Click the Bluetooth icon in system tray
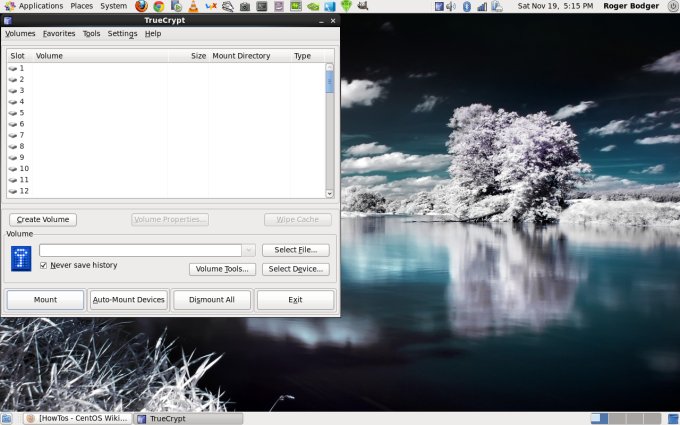Image resolution: width=680 pixels, height=425 pixels. [x=466, y=6]
